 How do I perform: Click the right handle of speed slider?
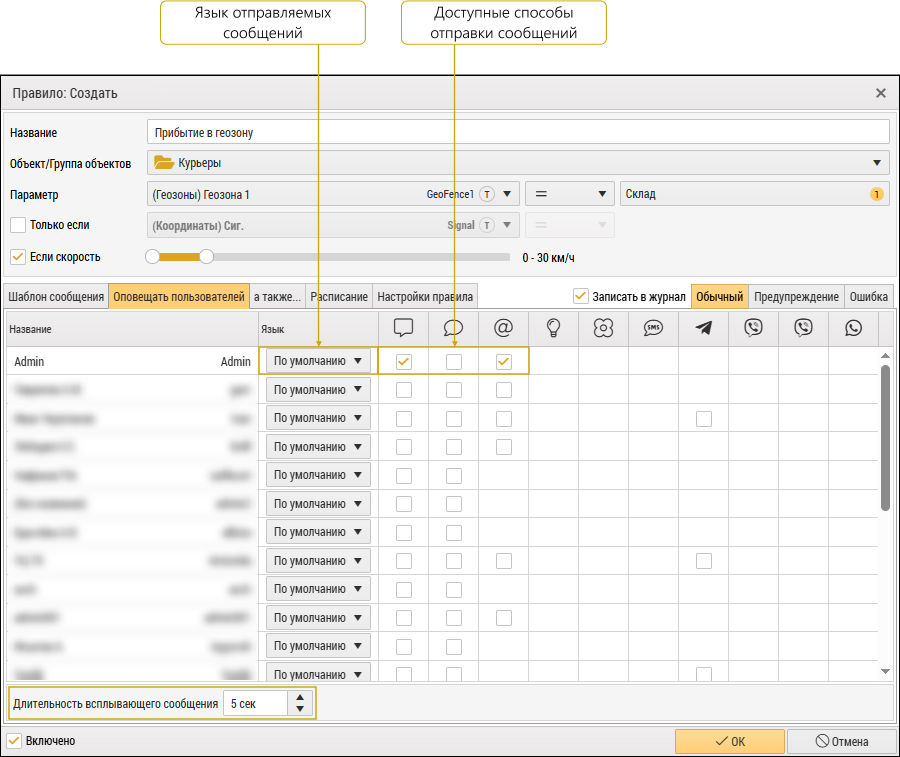point(206,257)
